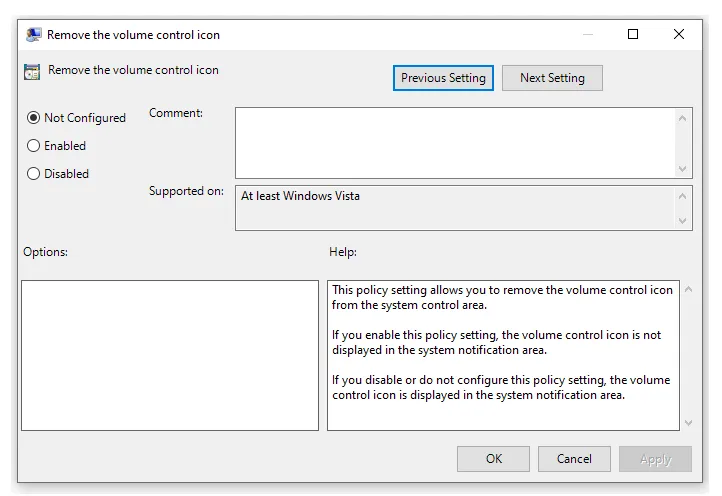Click the title bar text of the dialog
The image size is (722, 496).
point(134,35)
